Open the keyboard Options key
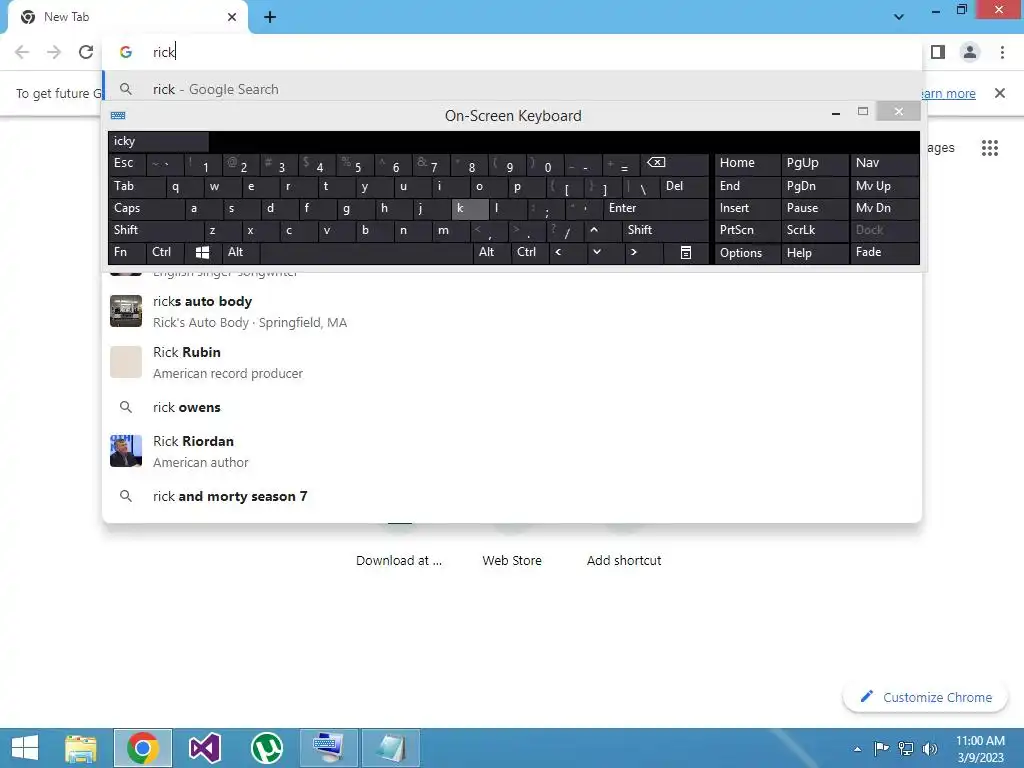The height and width of the screenshot is (768, 1024). pos(747,252)
